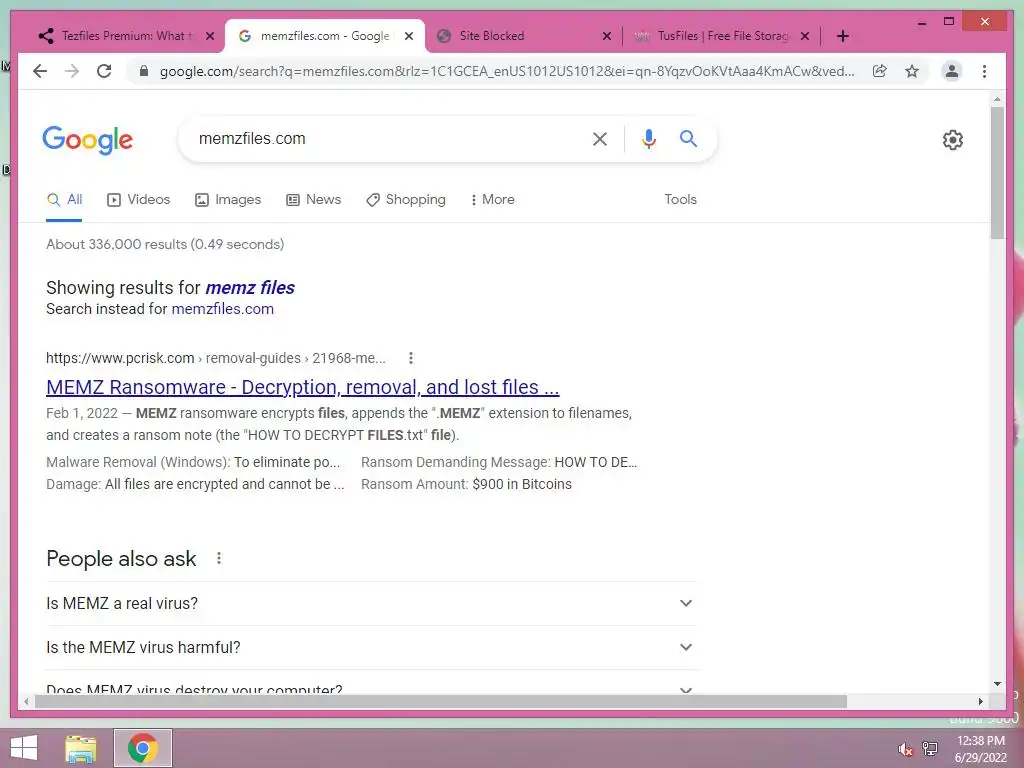Reload the page with the refresh icon
Viewport: 1024px width, 768px height.
click(x=104, y=71)
